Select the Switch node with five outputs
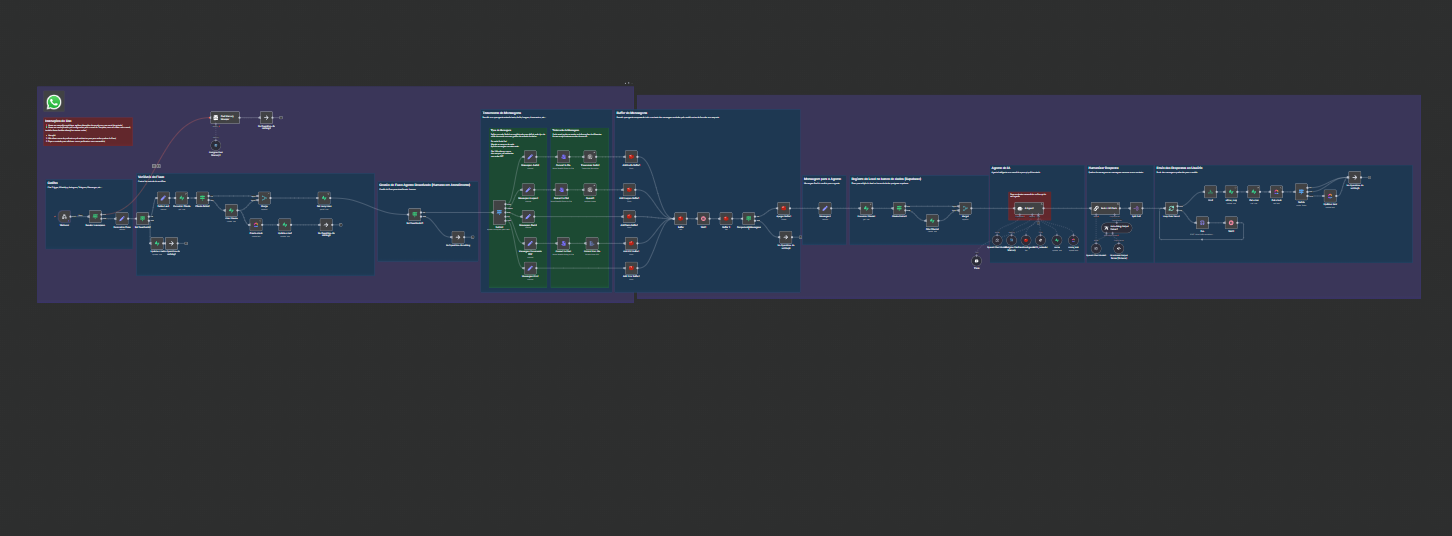1452x536 pixels. (x=499, y=212)
